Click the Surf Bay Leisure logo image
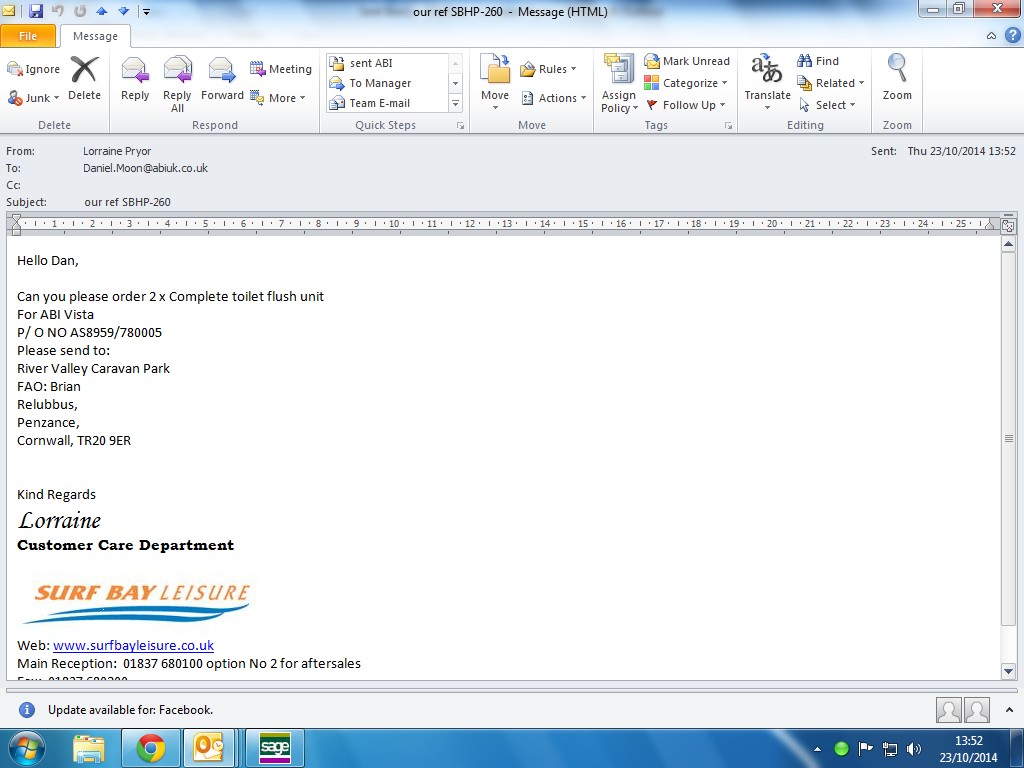 click(137, 601)
